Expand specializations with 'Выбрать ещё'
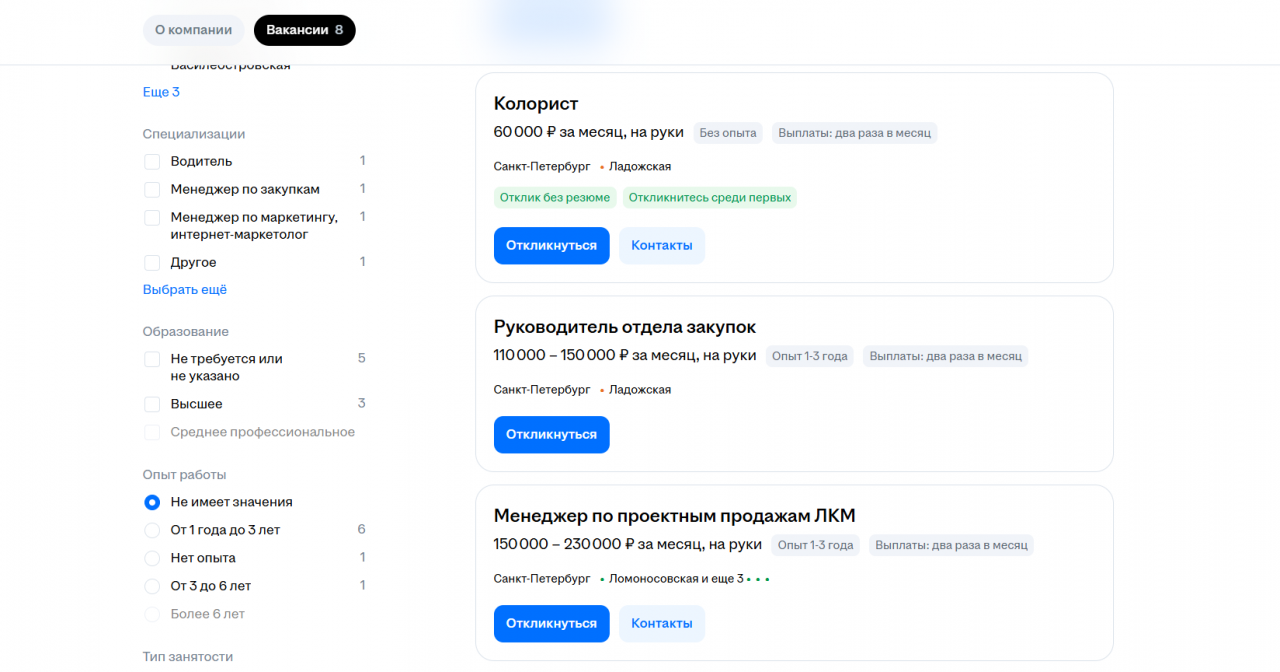The width and height of the screenshot is (1280, 672). (x=185, y=290)
